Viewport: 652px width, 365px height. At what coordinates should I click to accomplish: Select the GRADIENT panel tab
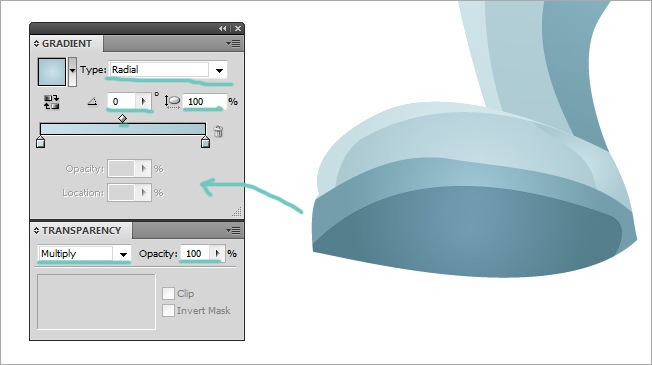pos(67,44)
